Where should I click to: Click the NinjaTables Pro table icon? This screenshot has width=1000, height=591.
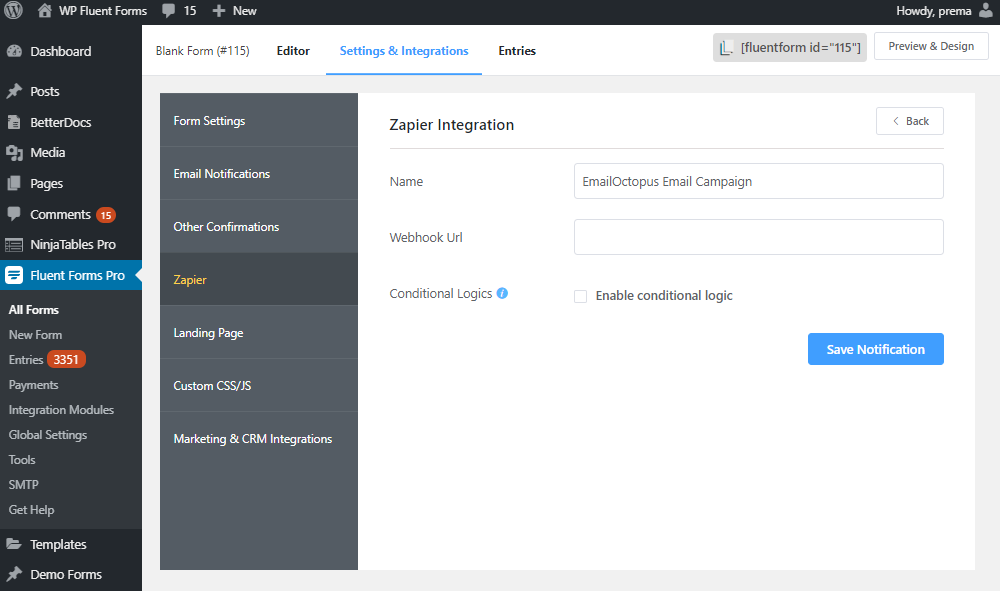(14, 245)
